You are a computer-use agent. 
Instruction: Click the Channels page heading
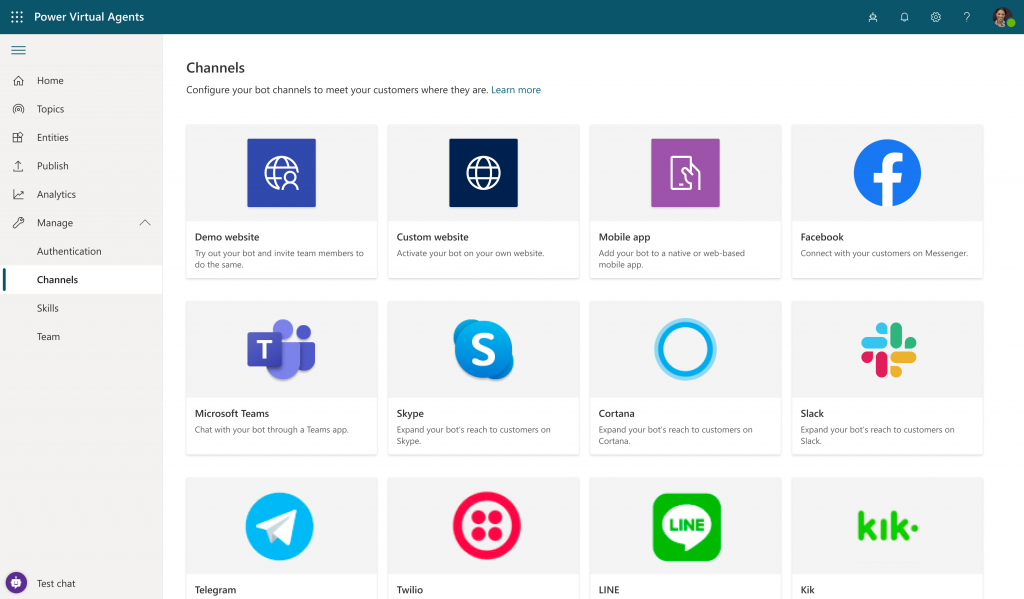click(x=216, y=68)
